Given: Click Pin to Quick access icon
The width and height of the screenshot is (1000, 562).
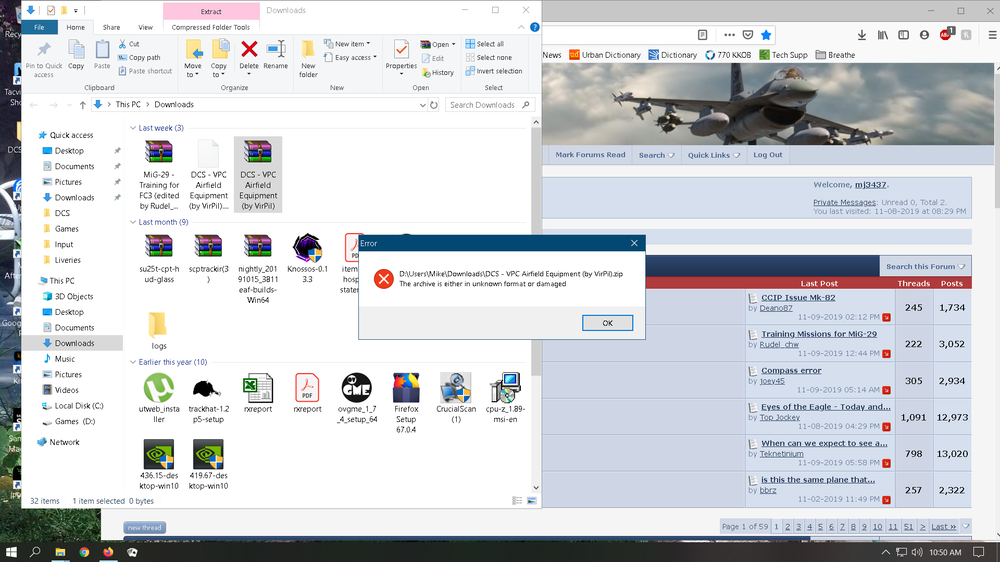Looking at the screenshot, I should pyautogui.click(x=44, y=59).
